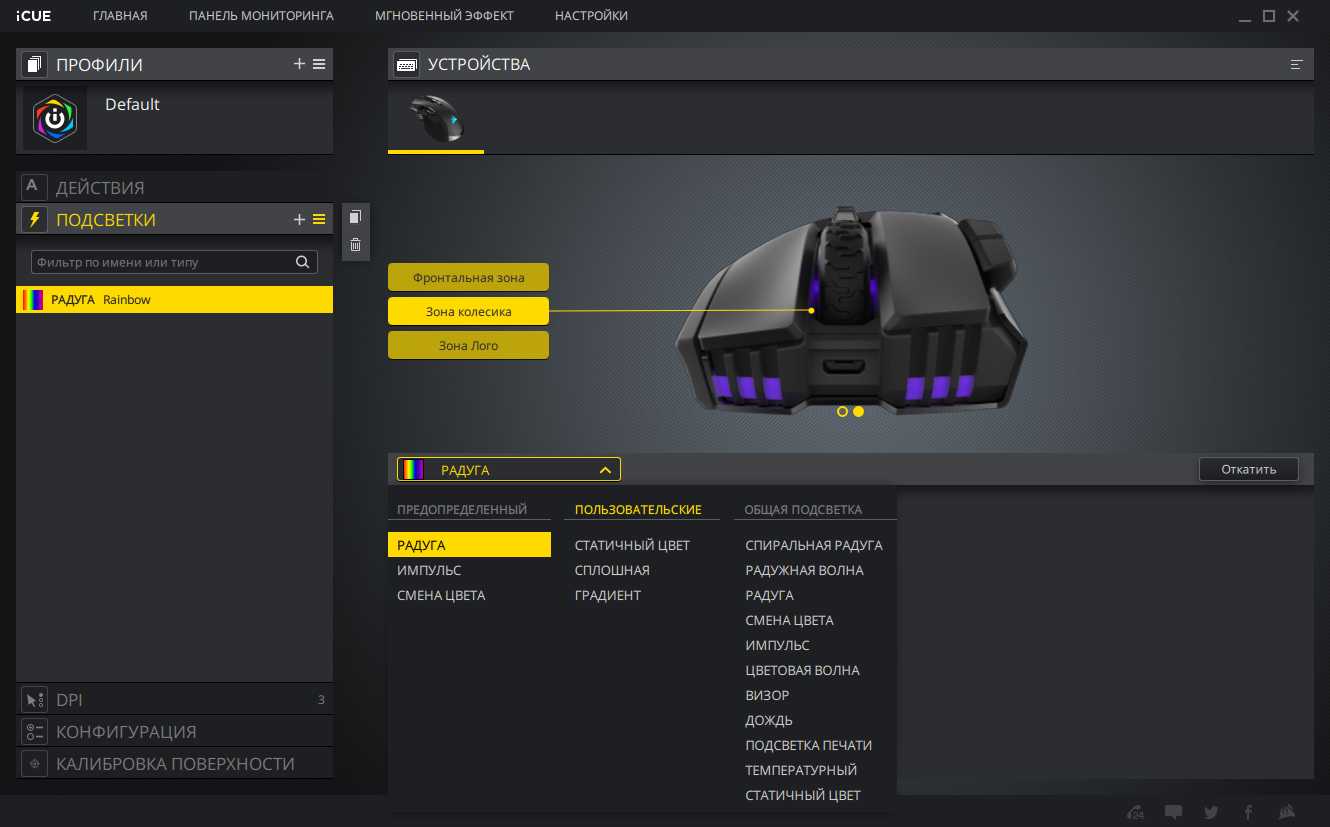Collapse the Радуга effect dropdown
Screen dimensions: 1330x827
click(x=604, y=469)
